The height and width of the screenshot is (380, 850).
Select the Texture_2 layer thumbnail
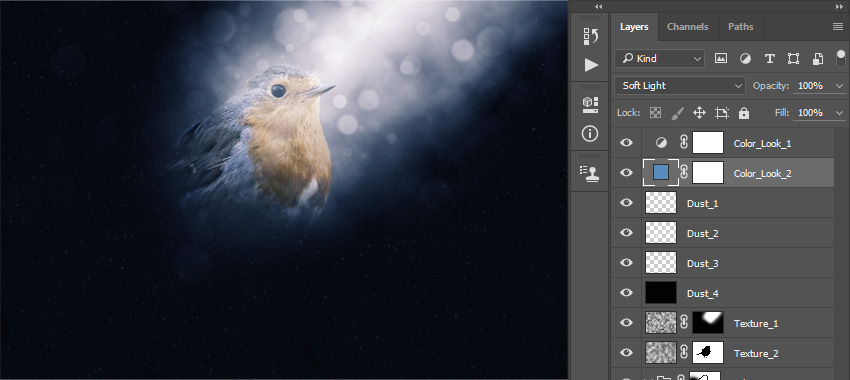tap(661, 353)
